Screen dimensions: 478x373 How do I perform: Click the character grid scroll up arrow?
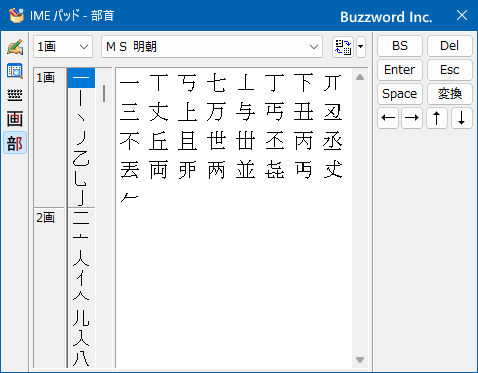(x=360, y=77)
